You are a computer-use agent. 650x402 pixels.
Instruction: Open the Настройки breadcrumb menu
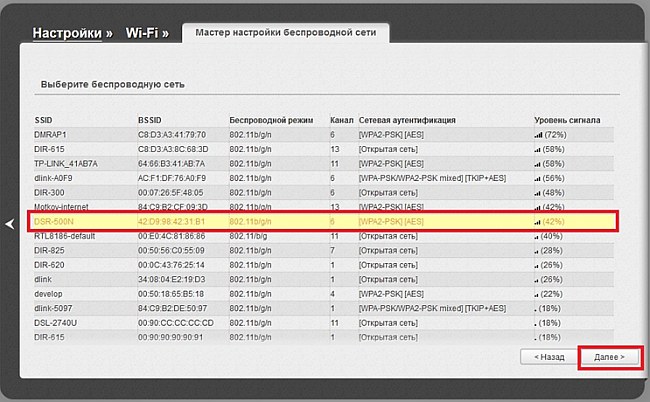(x=67, y=33)
